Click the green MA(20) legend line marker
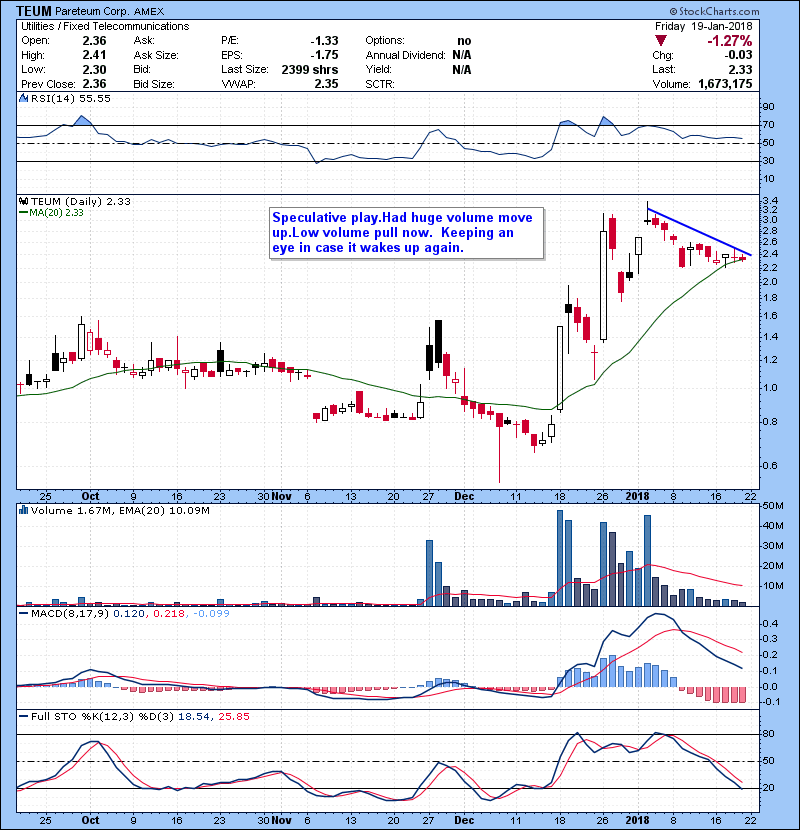This screenshot has height=830, width=800. [x=23, y=212]
